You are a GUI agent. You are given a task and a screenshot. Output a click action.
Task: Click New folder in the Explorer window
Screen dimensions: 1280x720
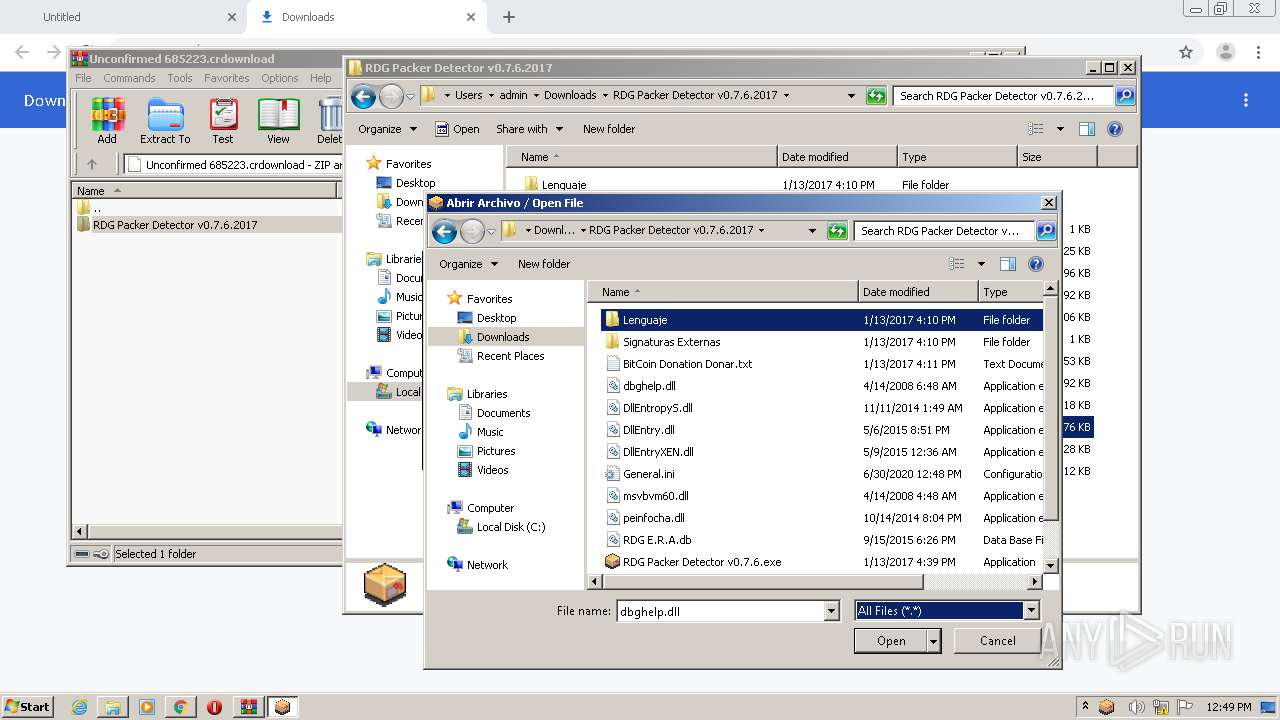(609, 129)
